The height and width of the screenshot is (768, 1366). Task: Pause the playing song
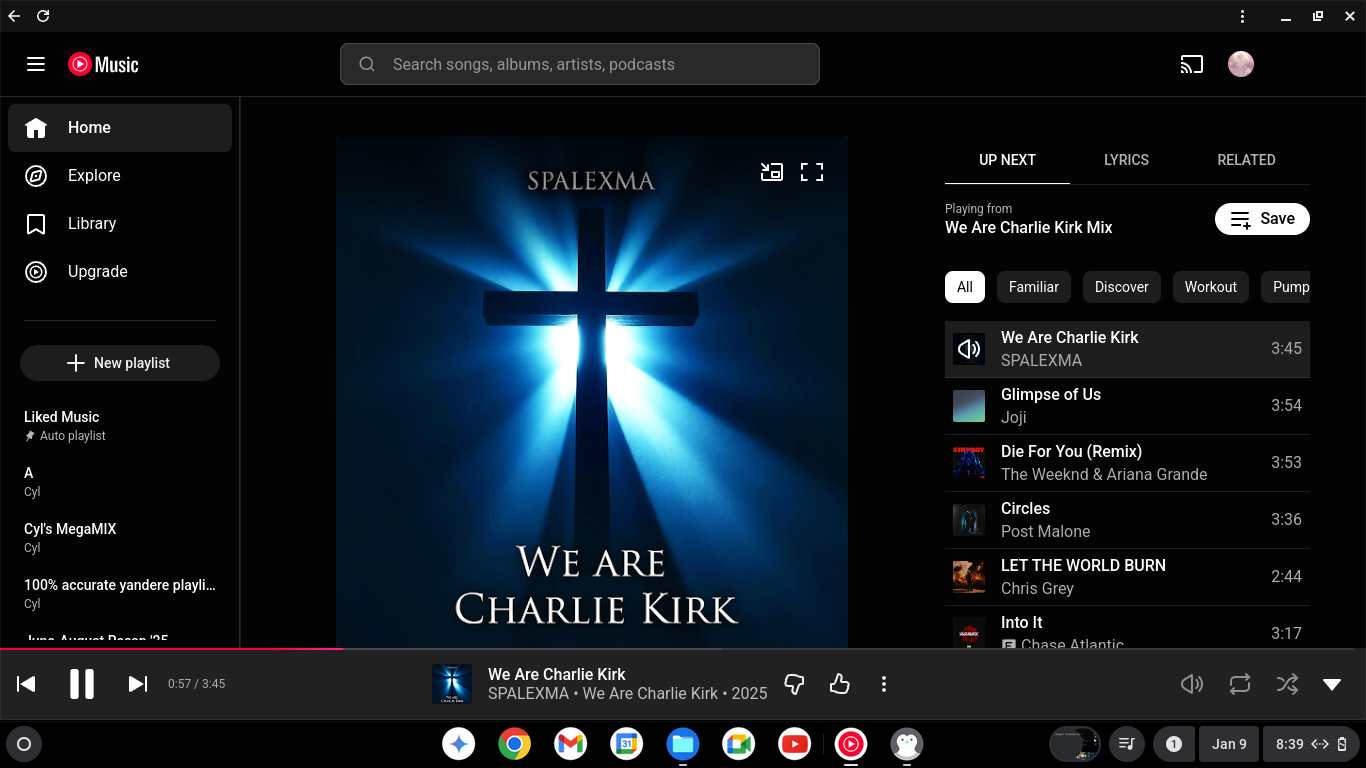pyautogui.click(x=82, y=684)
